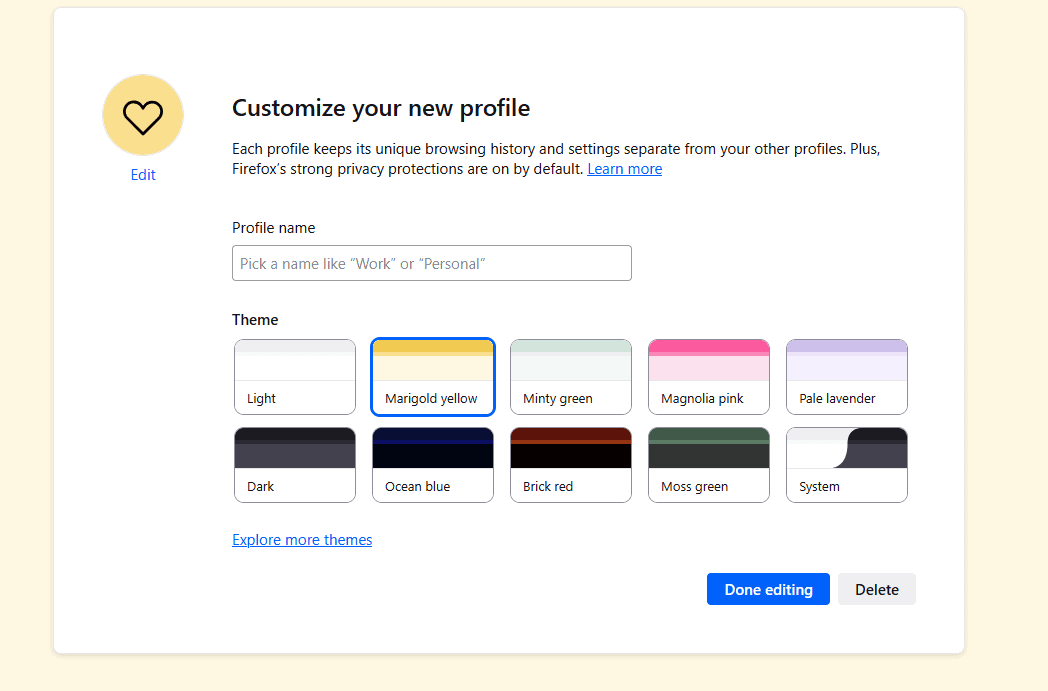This screenshot has width=1048, height=691.
Task: Choose the Ocean blue theme swatch
Action: pos(433,465)
